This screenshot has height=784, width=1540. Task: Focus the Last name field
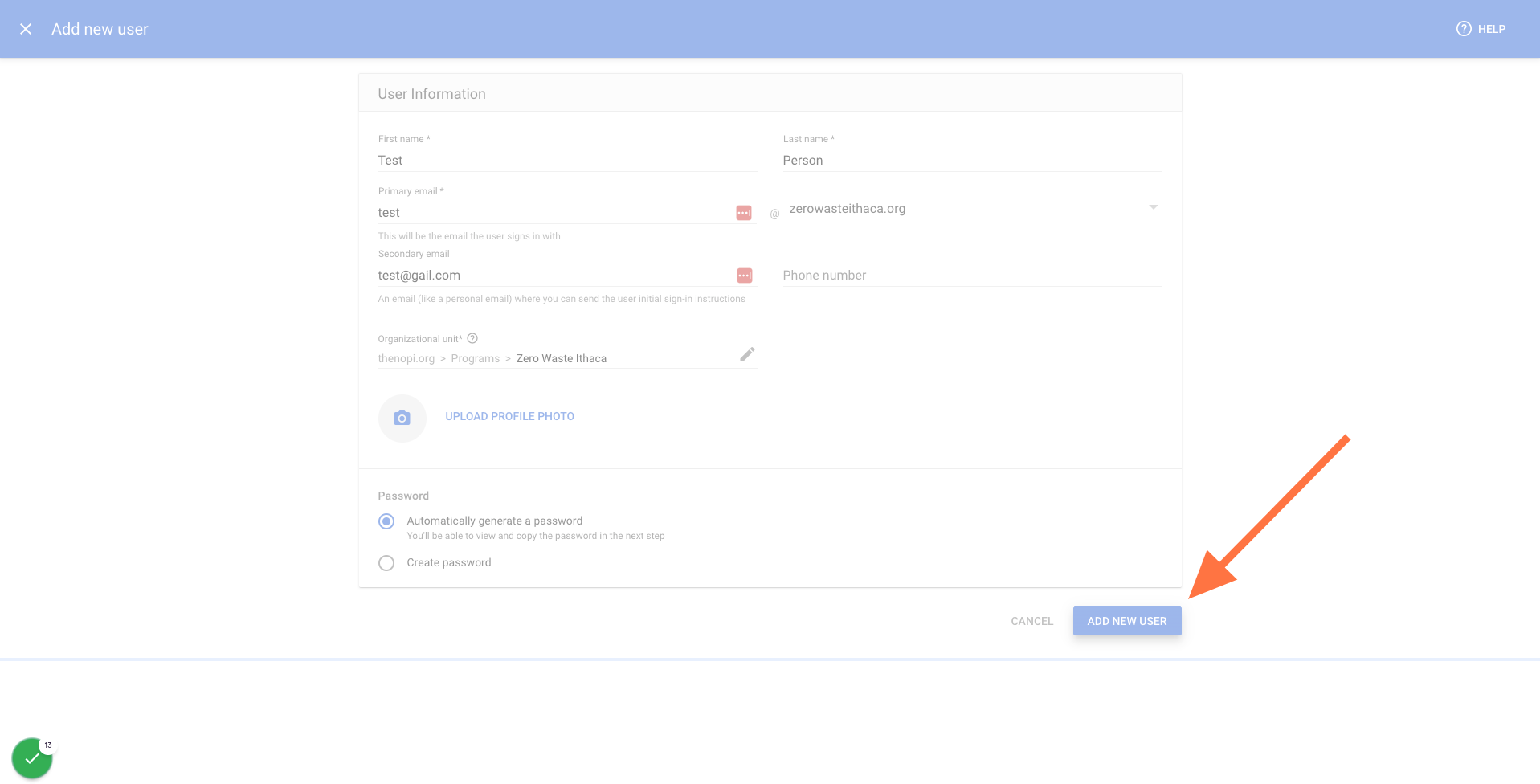click(972, 161)
